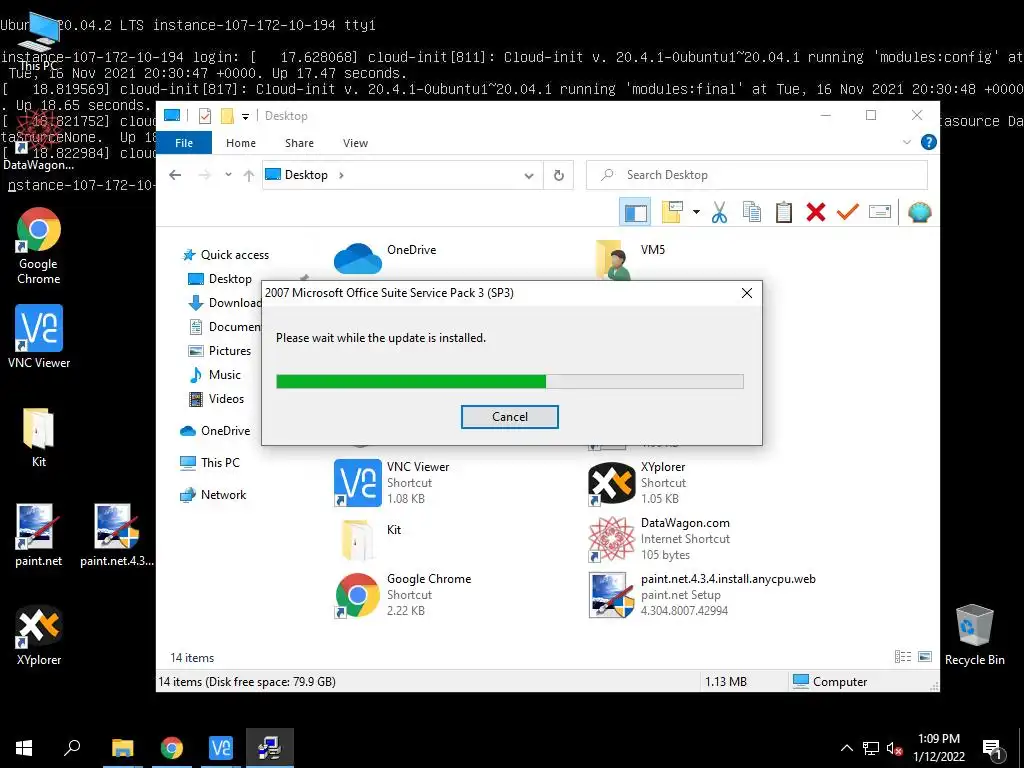Select the Recycle Bin on desktop
Image resolution: width=1024 pixels, height=768 pixels.
point(974,635)
